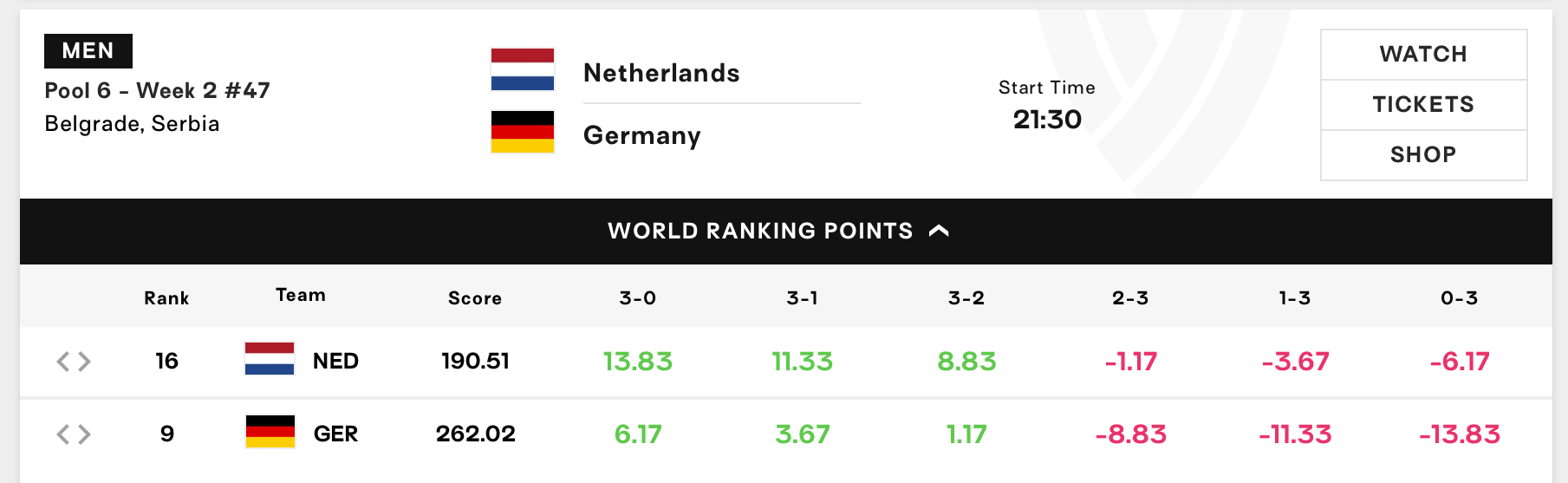Open the SHOP button

coord(1423,155)
